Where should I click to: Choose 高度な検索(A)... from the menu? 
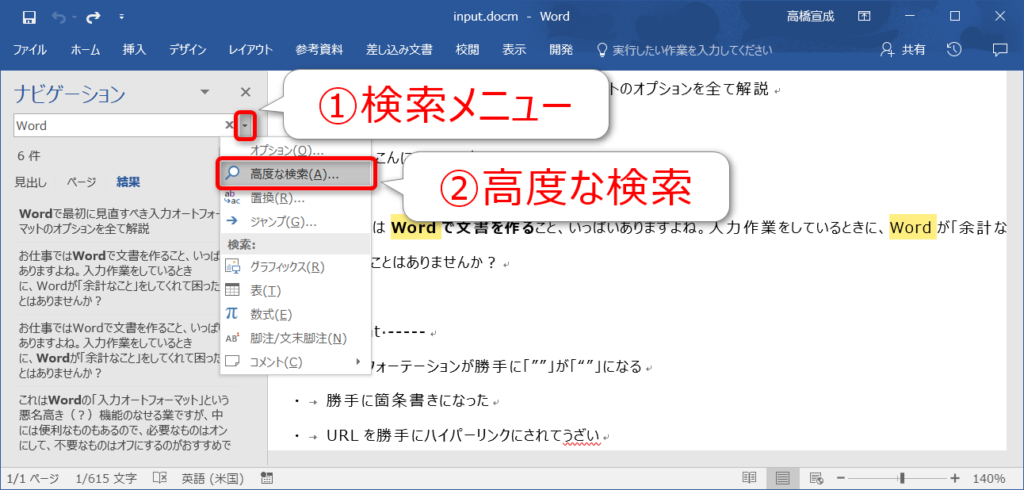(296, 174)
